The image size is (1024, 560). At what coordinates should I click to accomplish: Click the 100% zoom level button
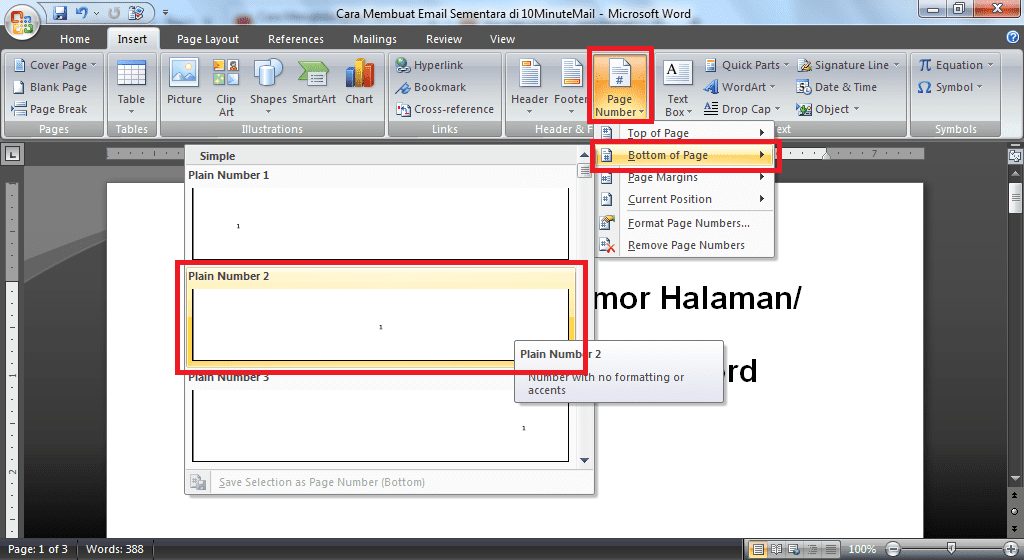pos(862,550)
